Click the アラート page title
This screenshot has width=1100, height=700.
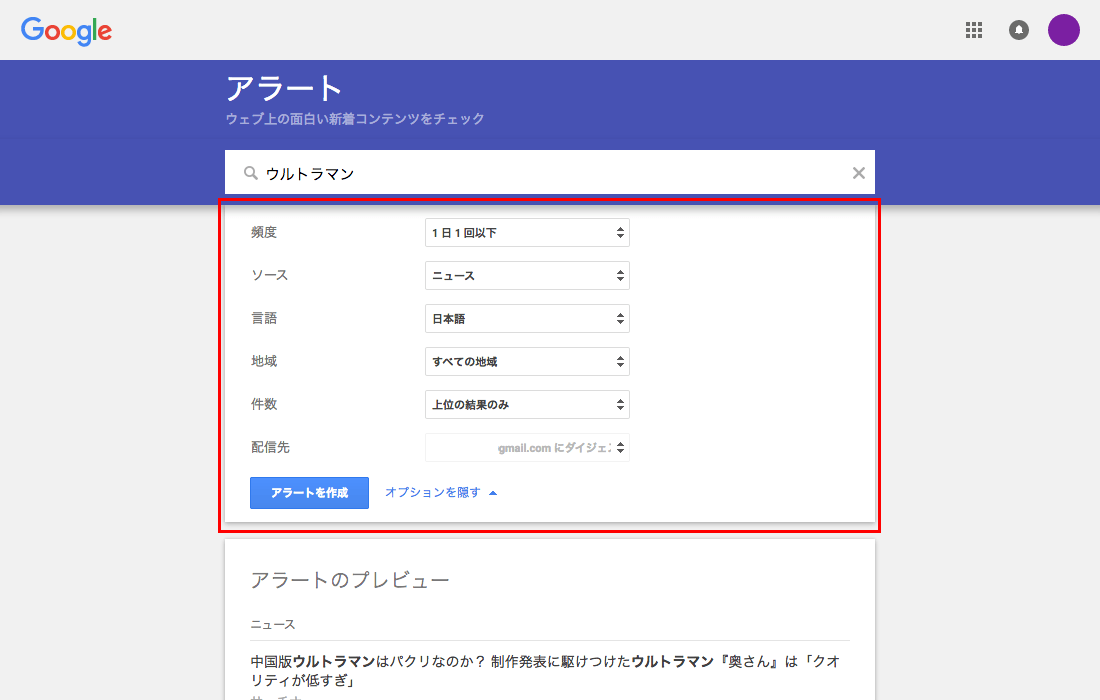click(x=283, y=89)
